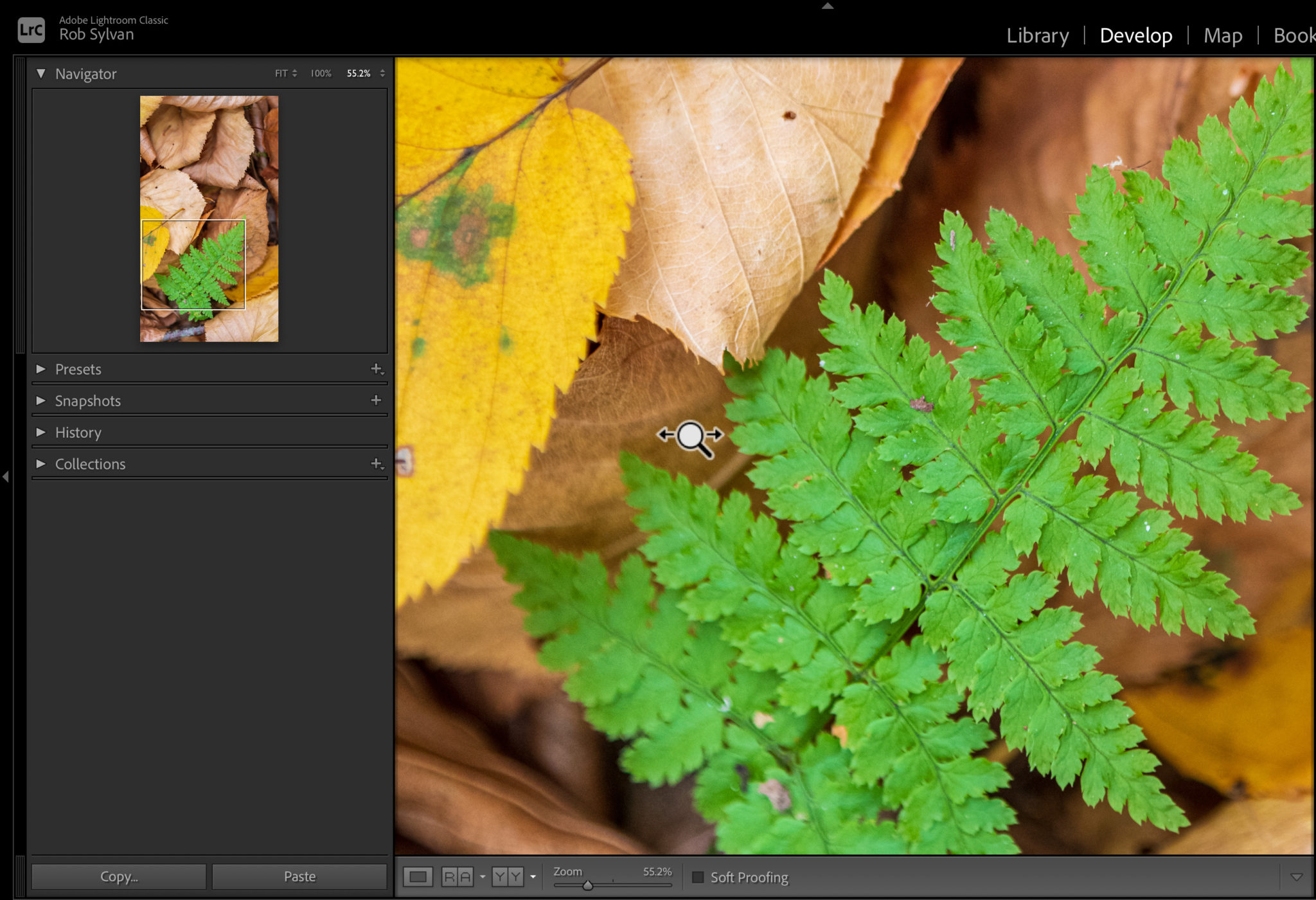Activate Reference view with the R|A icon
The image size is (1316, 900).
457,876
